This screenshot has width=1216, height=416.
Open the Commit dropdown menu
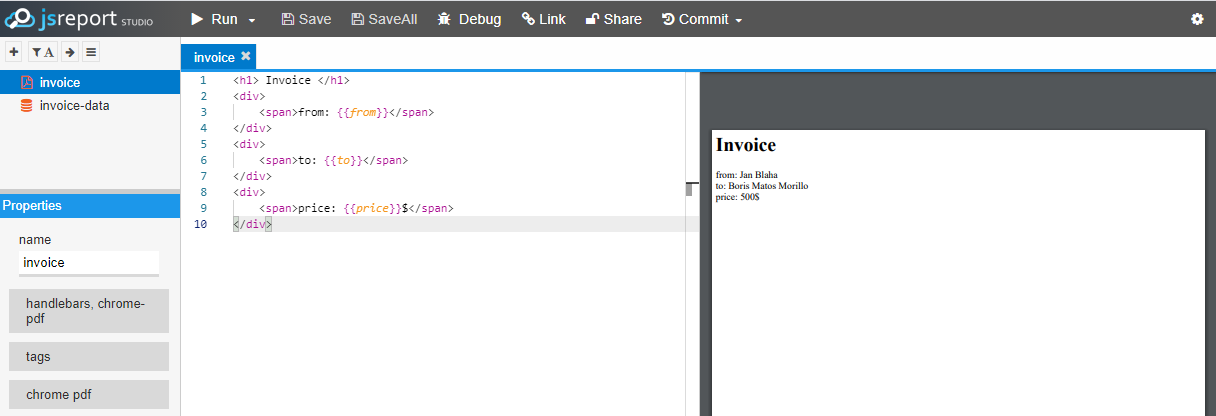[702, 19]
